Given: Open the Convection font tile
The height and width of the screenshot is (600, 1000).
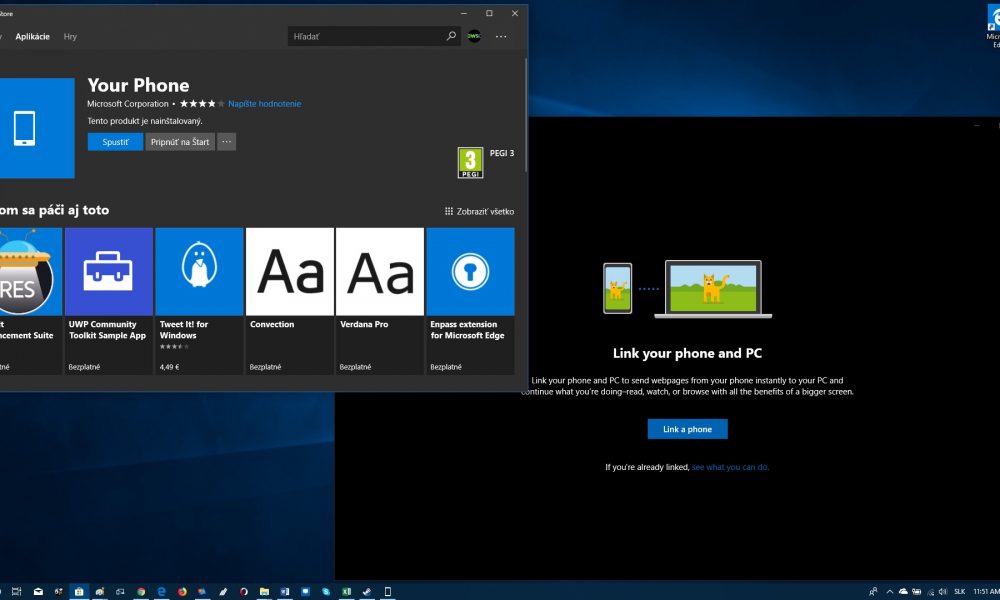Looking at the screenshot, I should pos(290,301).
